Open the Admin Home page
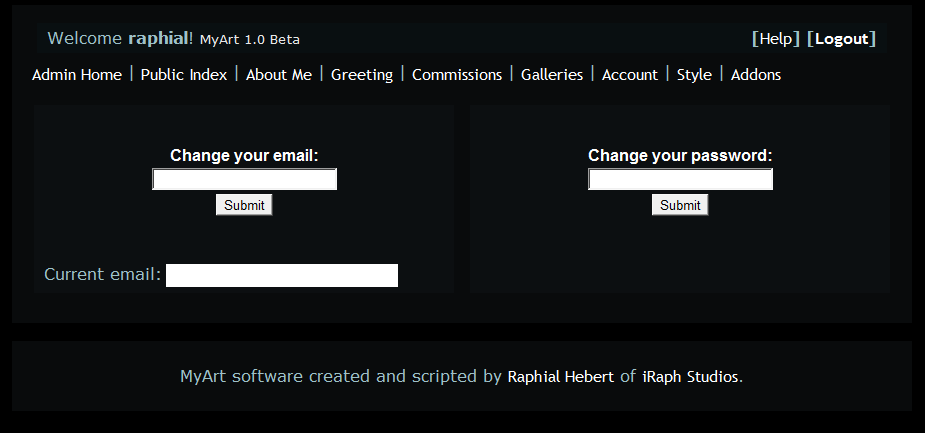 77,75
